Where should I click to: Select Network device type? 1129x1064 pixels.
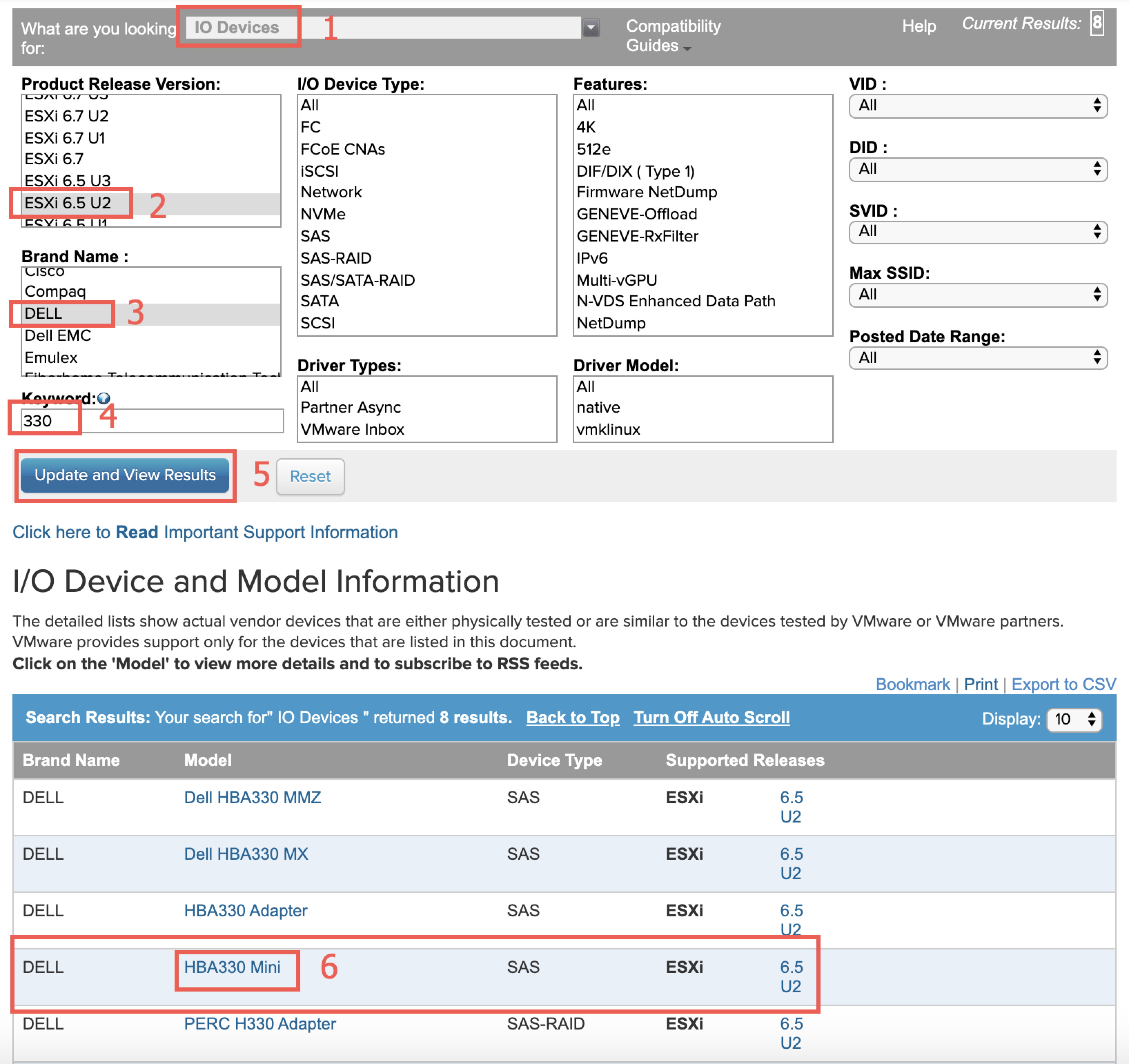pyautogui.click(x=426, y=192)
